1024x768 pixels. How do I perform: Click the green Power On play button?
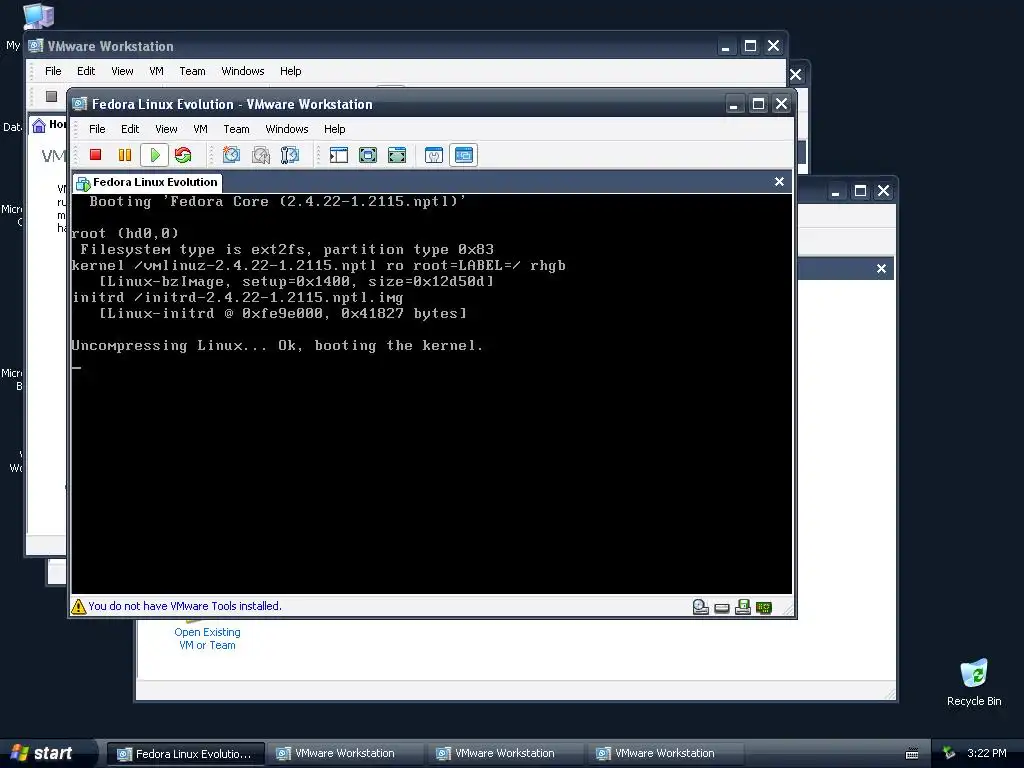pos(155,155)
